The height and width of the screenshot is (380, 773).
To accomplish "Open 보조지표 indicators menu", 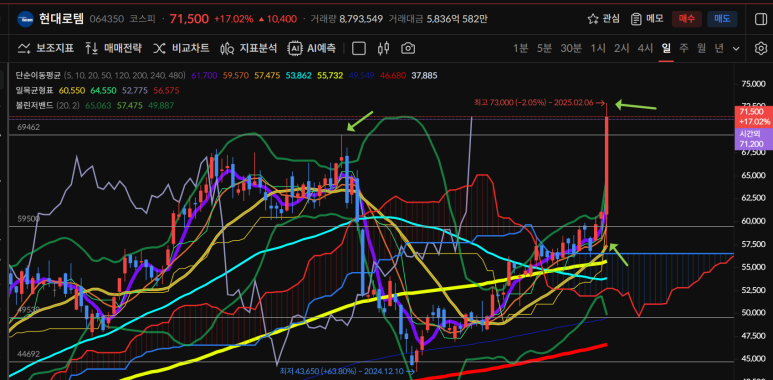I will coord(46,48).
